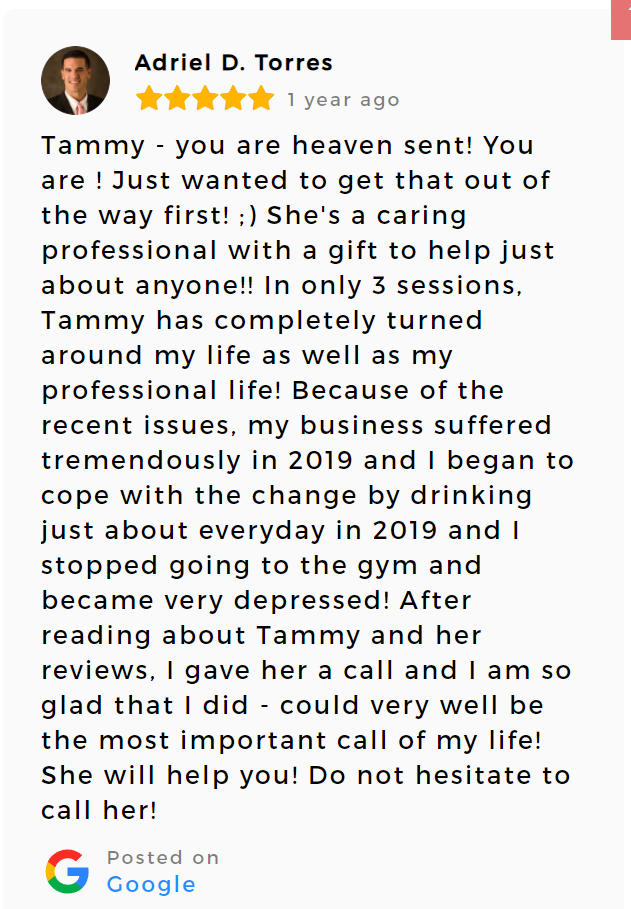Open Adriel D. Torres profile photo
631x909 pixels.
point(75,81)
